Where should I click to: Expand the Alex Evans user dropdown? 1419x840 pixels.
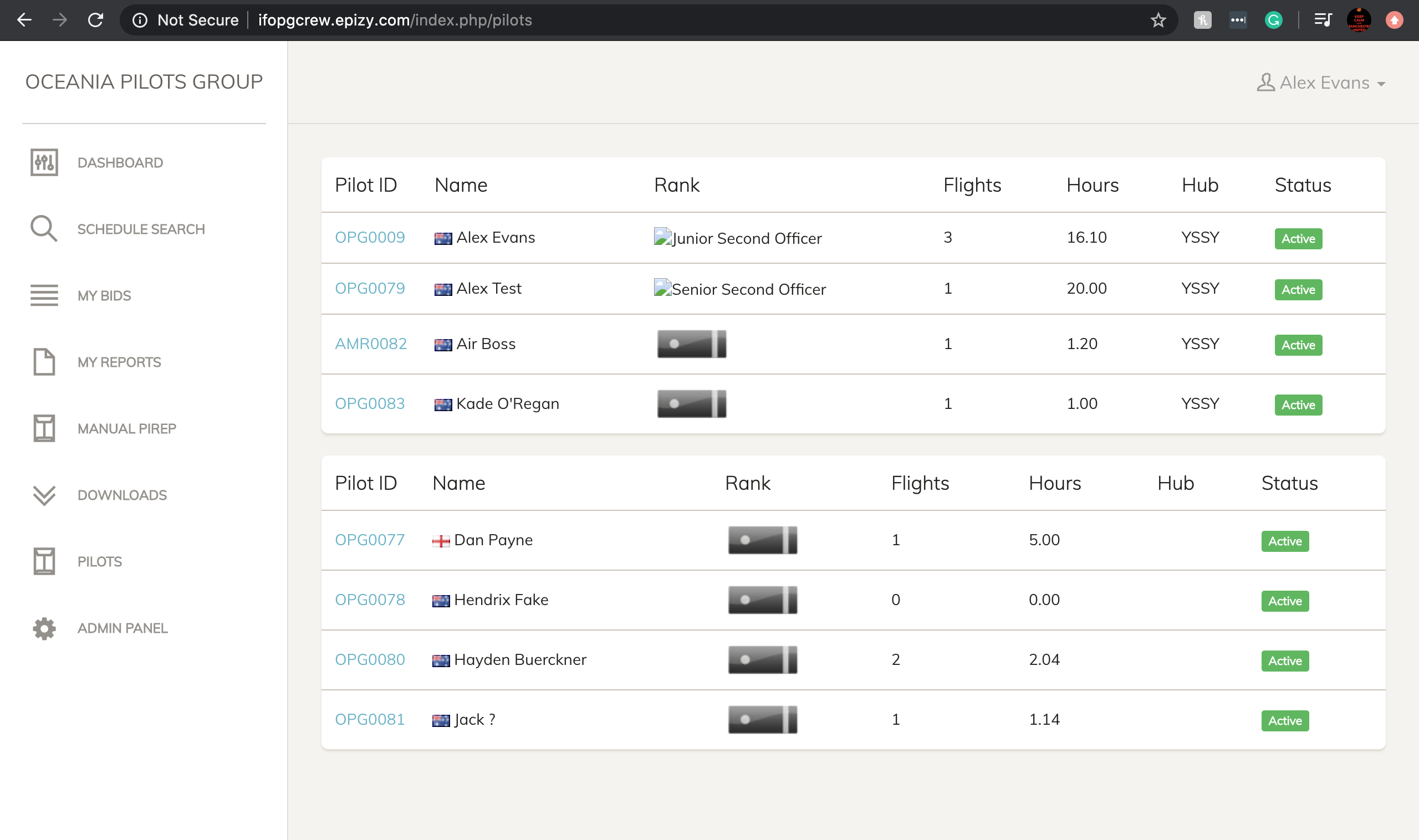(1321, 83)
